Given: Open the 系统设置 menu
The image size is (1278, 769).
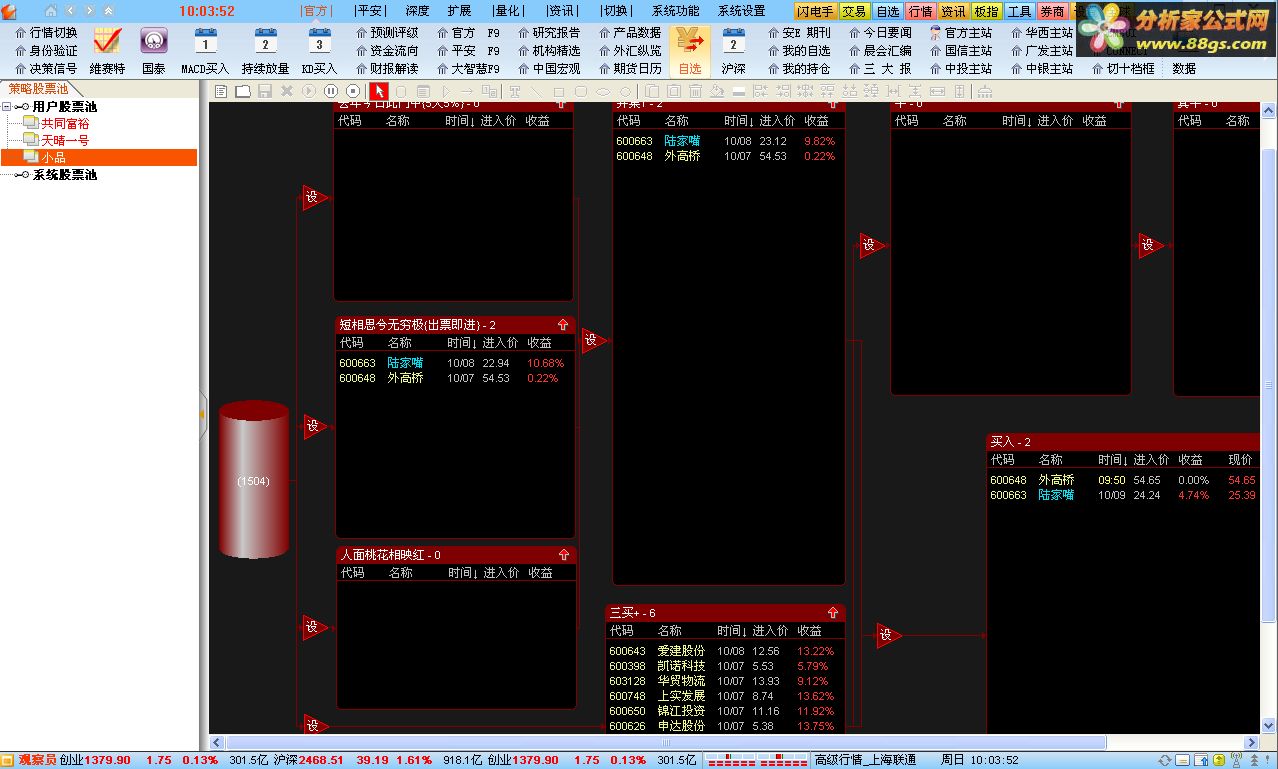Looking at the screenshot, I should pyautogui.click(x=742, y=11).
